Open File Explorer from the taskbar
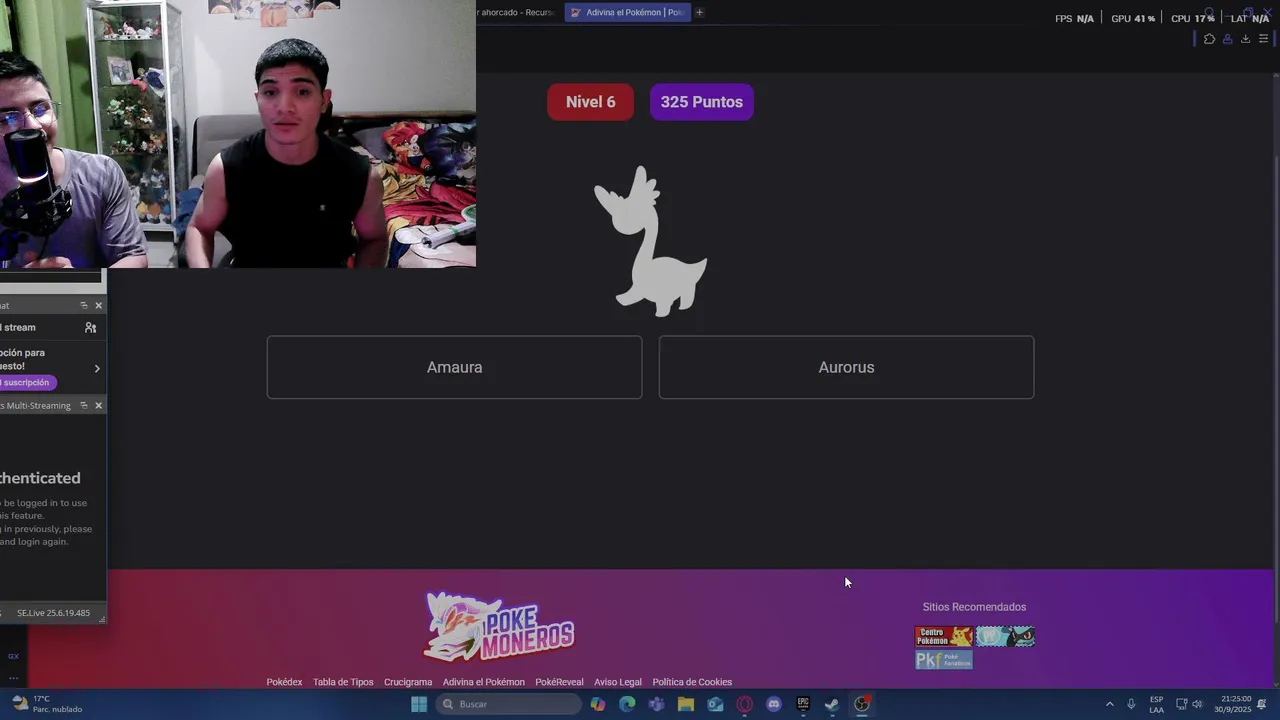 [686, 704]
